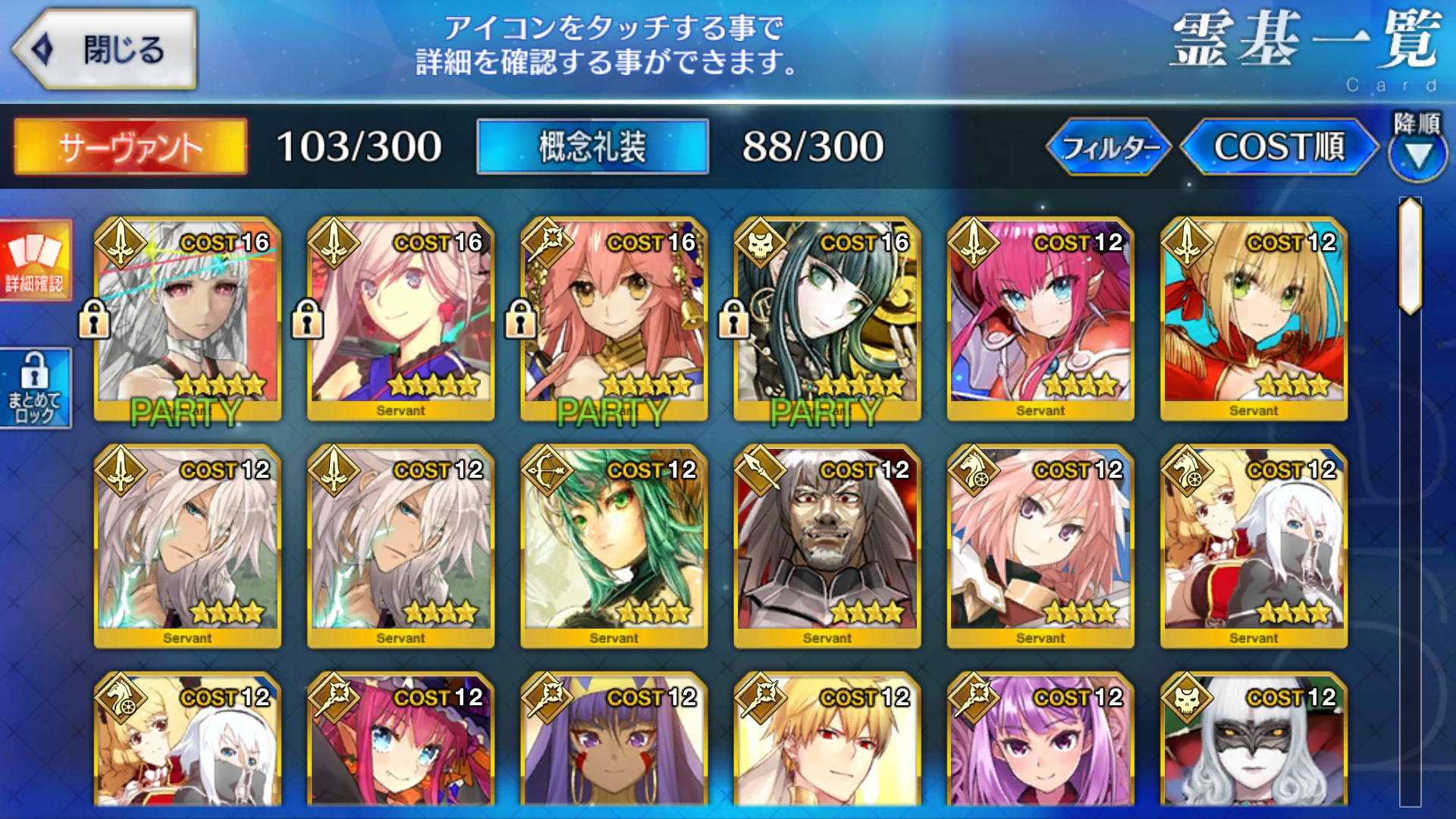Toggle lock on the dark-green-haired COST 16 servant
1456x819 pixels.
(x=733, y=318)
